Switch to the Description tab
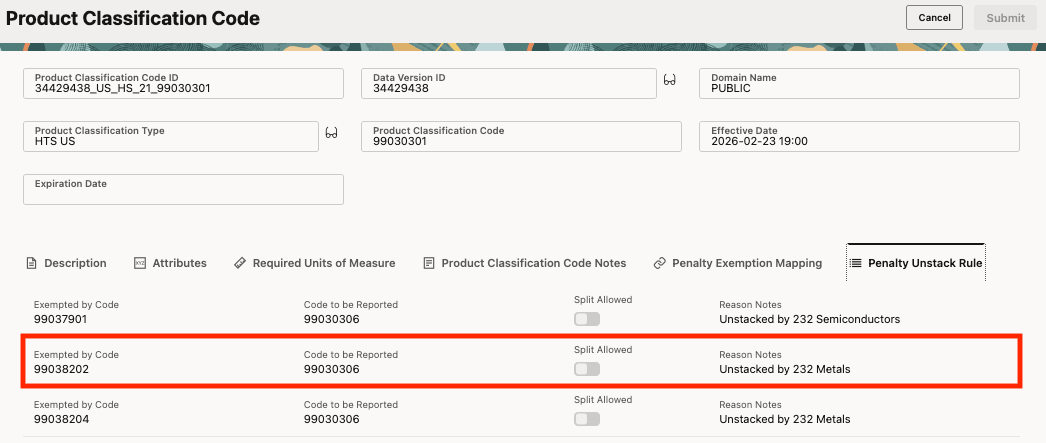 point(65,263)
